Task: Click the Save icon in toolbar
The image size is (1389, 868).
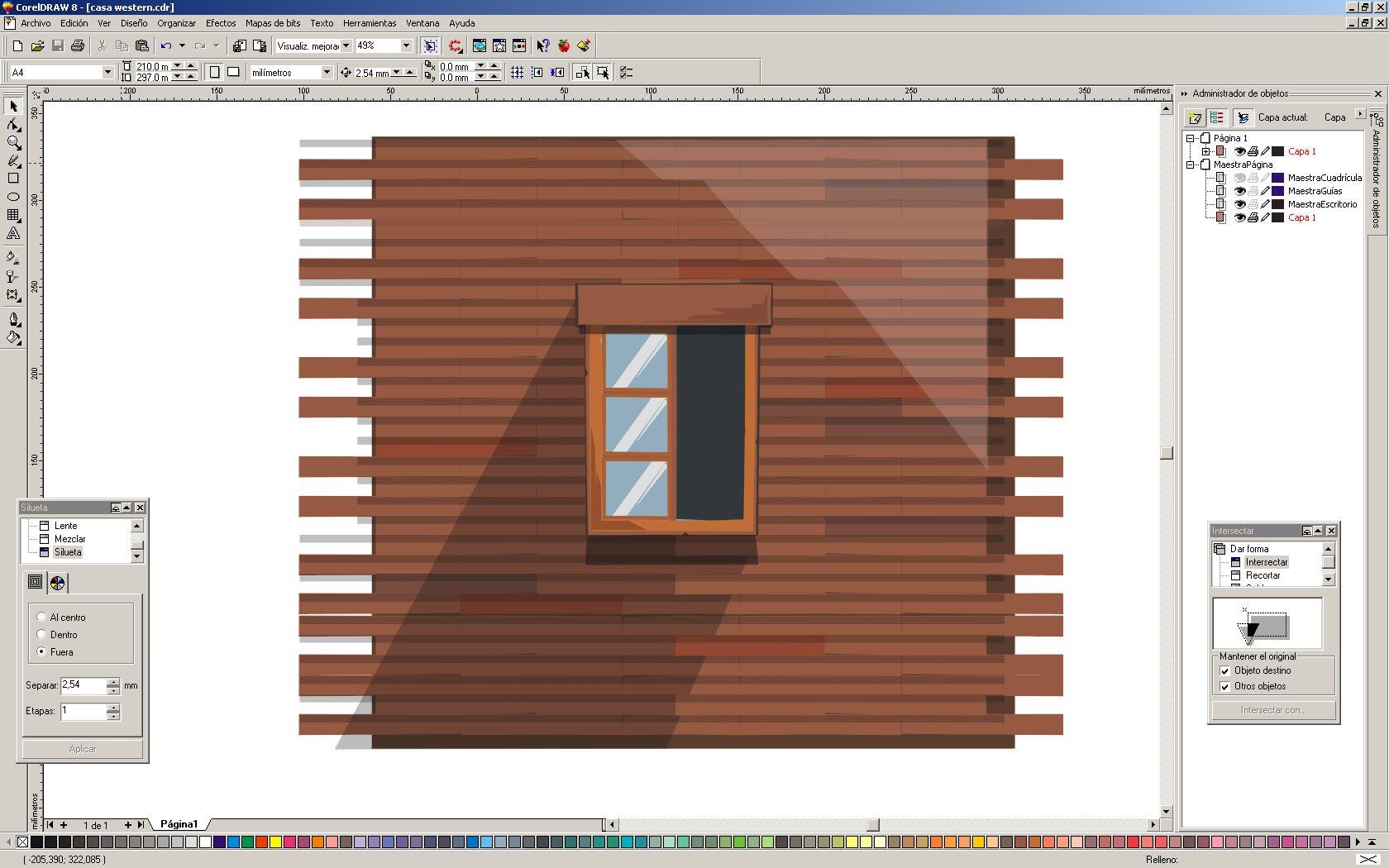Action: click(x=58, y=46)
